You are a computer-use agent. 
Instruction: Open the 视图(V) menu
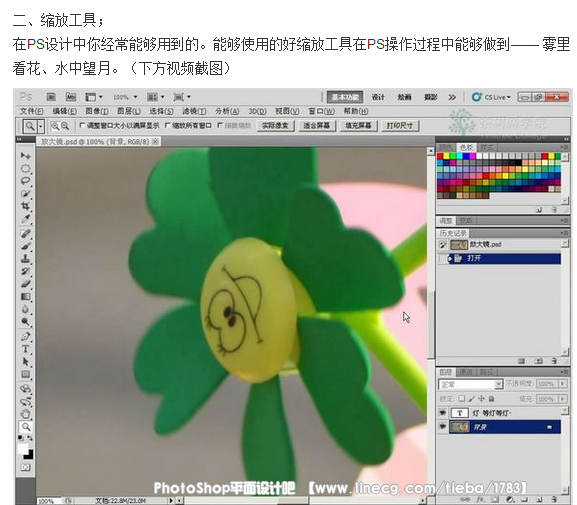click(287, 111)
